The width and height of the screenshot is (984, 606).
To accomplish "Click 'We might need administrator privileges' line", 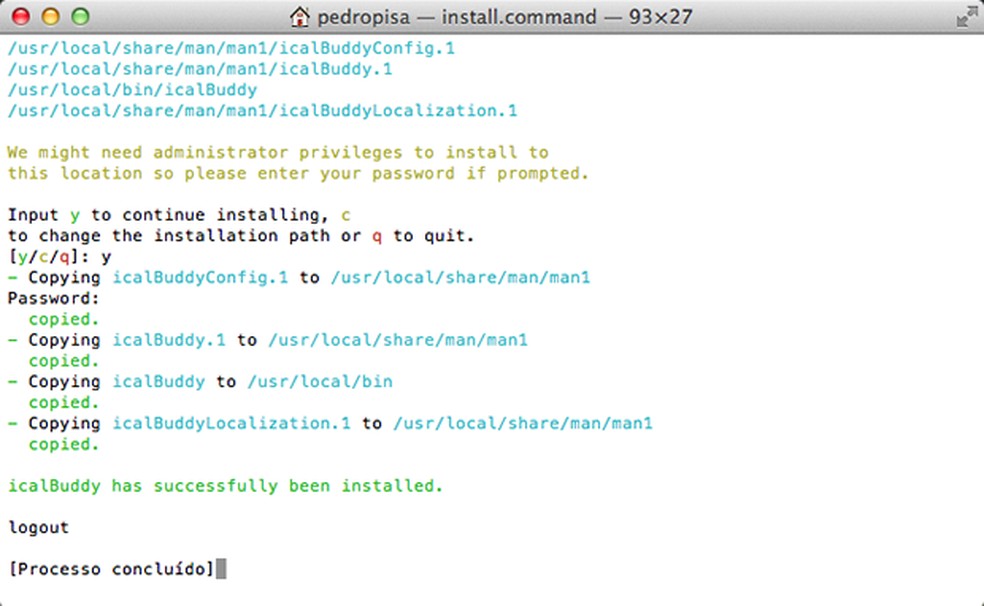I will pyautogui.click(x=278, y=152).
